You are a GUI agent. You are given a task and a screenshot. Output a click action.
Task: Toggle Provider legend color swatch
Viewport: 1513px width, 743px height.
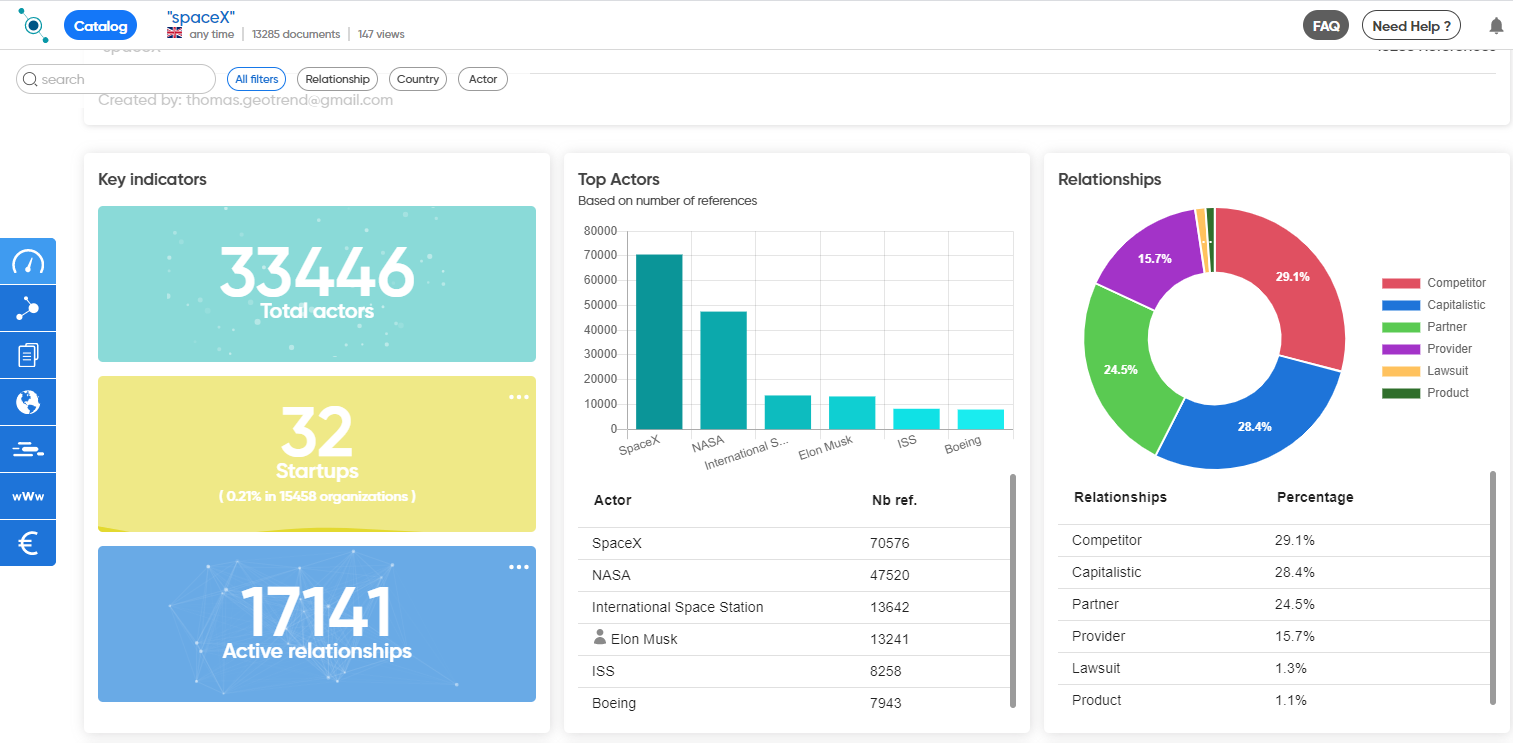[1401, 349]
